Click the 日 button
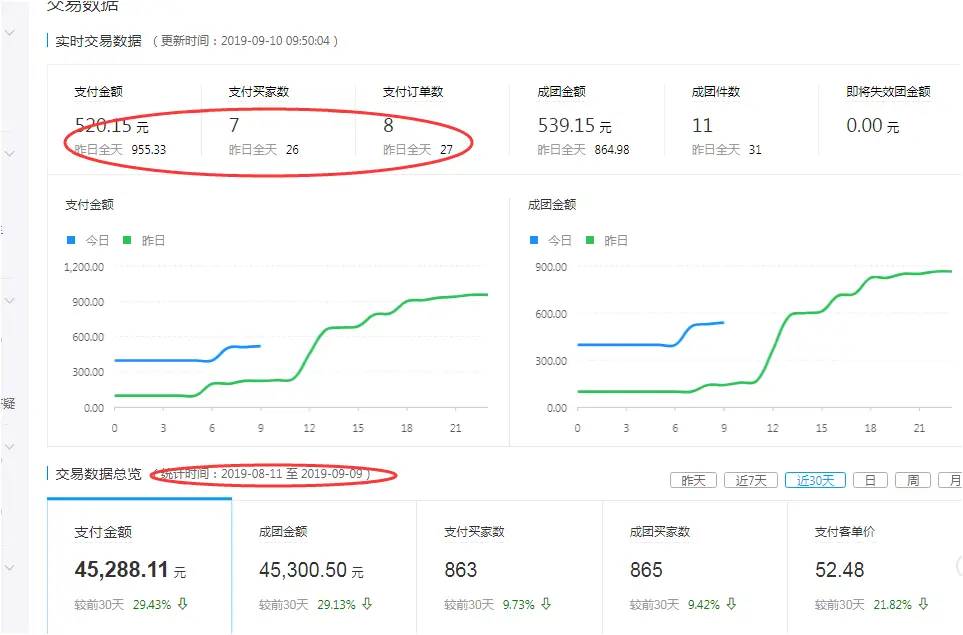963x635 pixels. (x=870, y=480)
